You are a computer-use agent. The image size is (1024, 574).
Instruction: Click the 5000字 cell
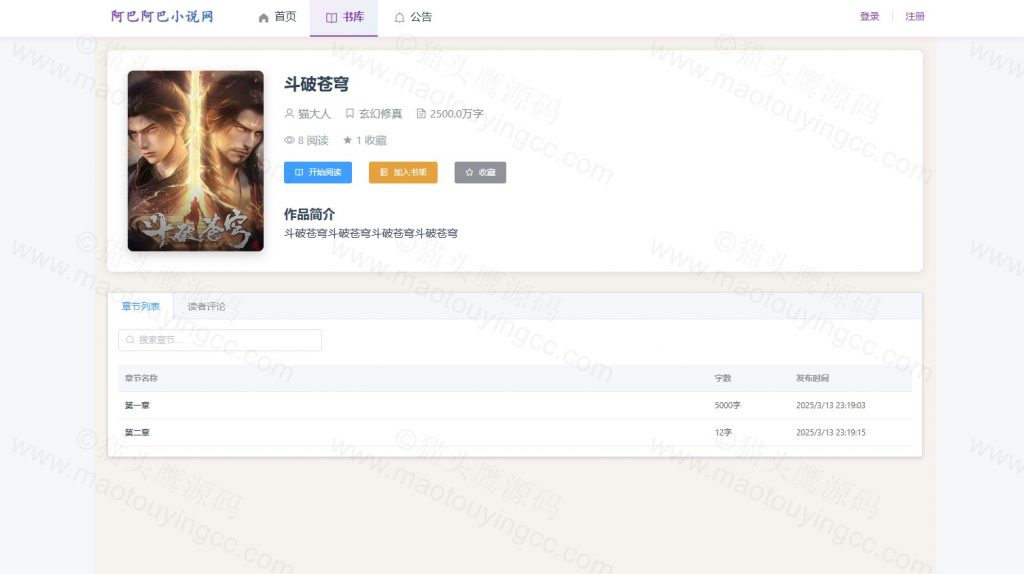click(x=728, y=406)
